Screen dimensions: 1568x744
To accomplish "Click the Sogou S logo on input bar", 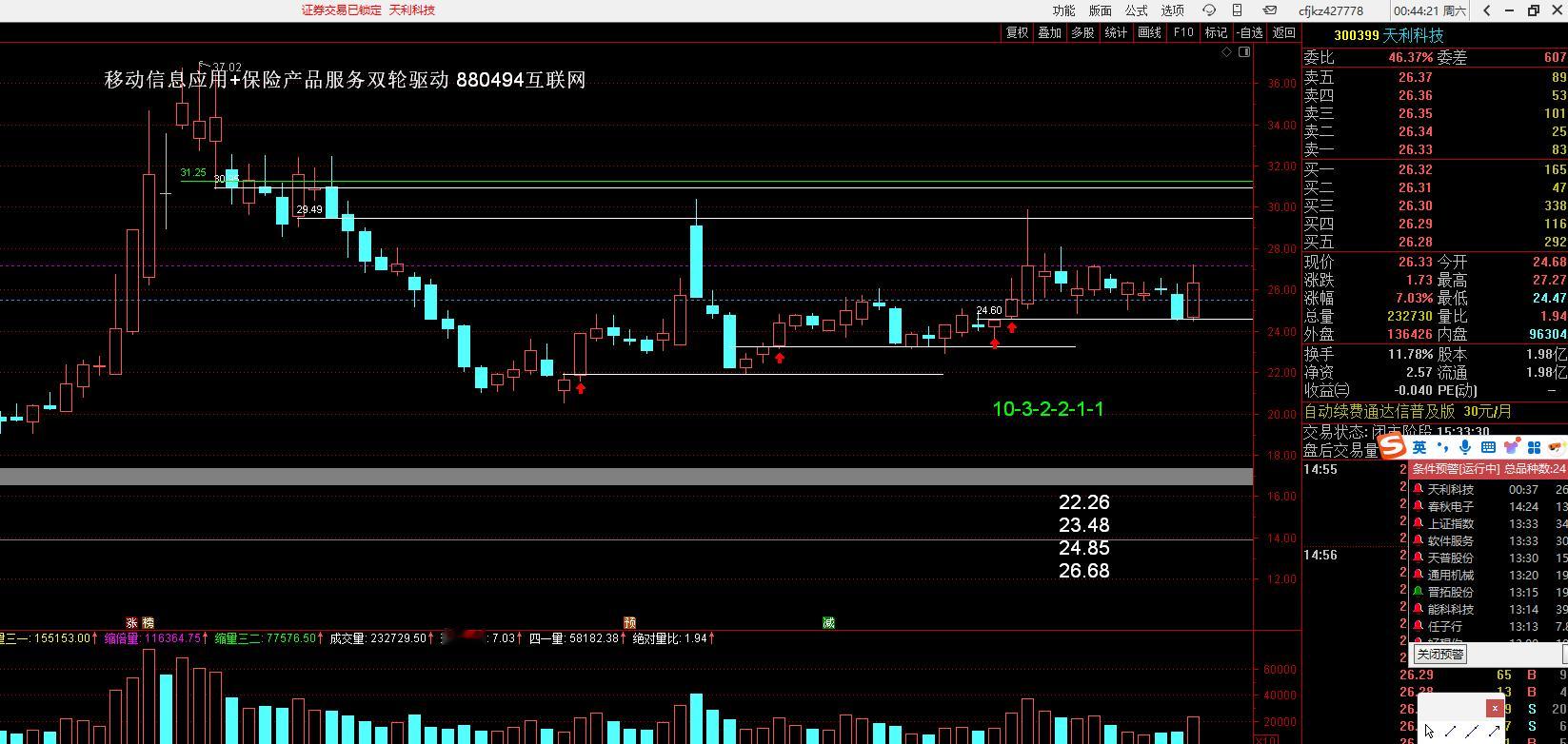I will click(1393, 447).
